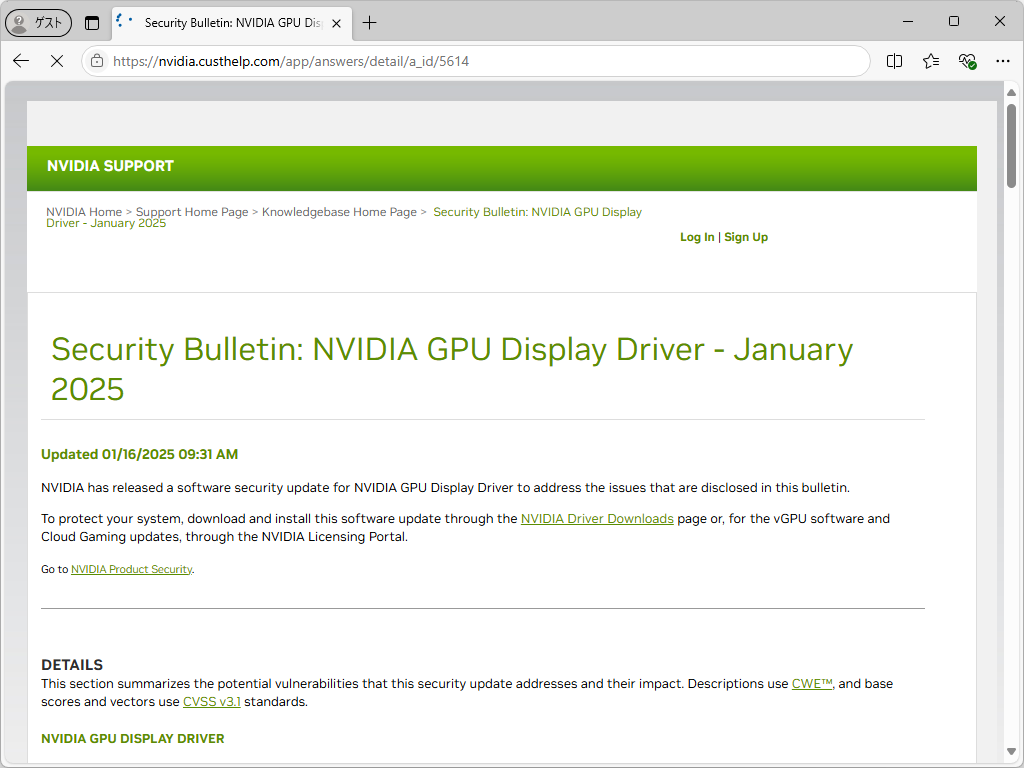Open Knowledgebase Home Page breadcrumb
This screenshot has height=768, width=1024.
(339, 212)
